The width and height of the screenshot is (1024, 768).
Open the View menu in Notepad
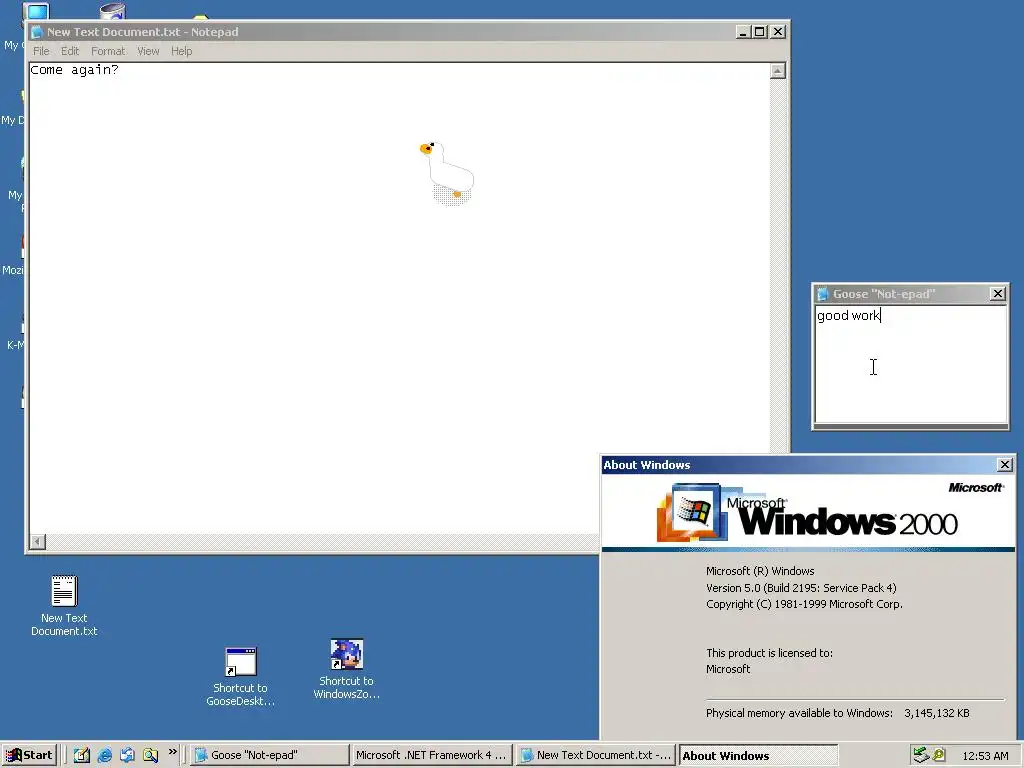(148, 51)
